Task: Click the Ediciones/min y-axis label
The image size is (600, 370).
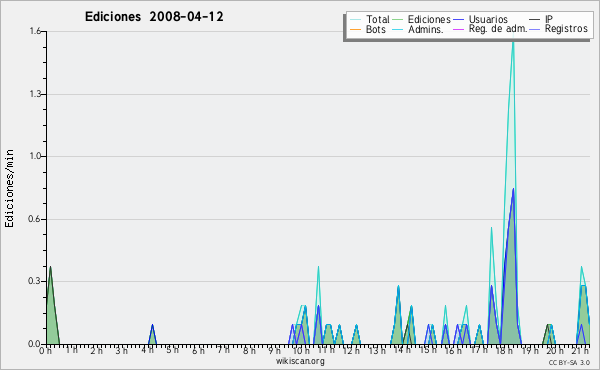Action: [9, 188]
